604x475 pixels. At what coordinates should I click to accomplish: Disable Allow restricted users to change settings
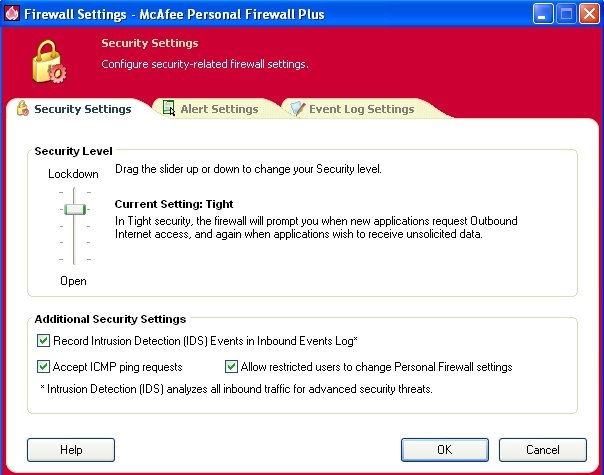pos(231,366)
